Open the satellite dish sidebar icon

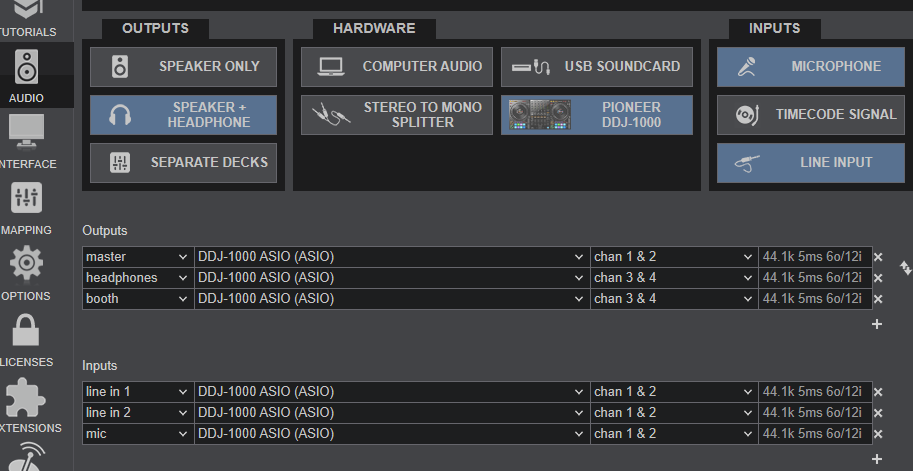[27, 456]
